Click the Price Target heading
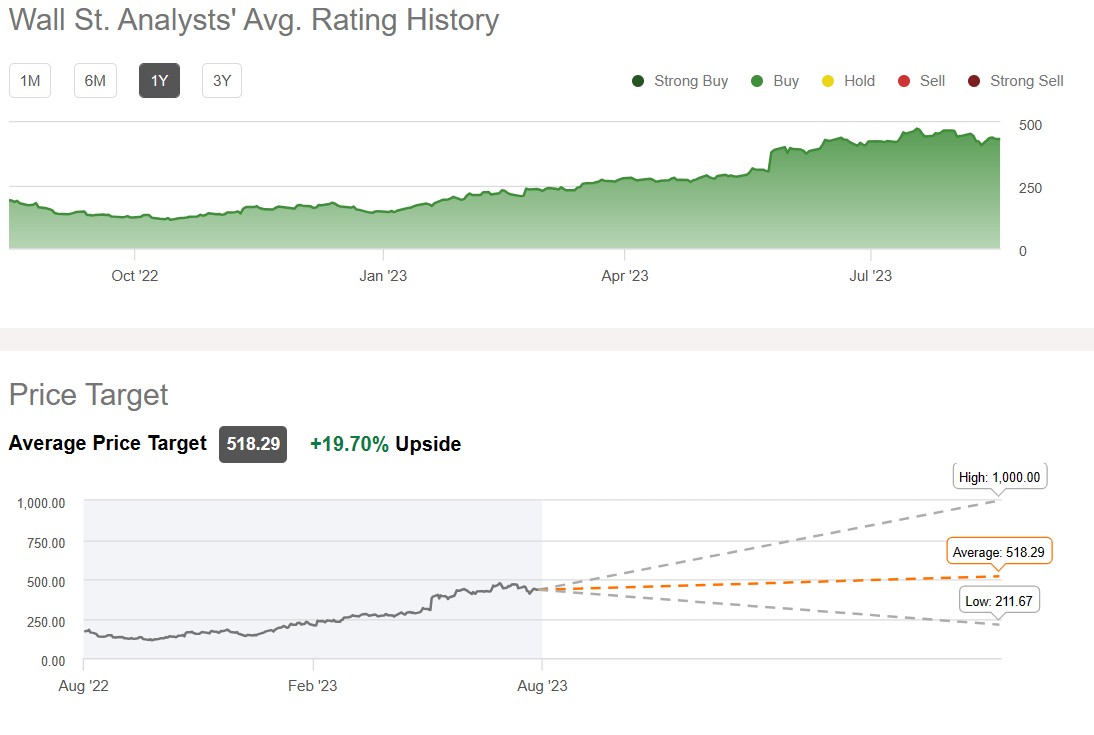Viewport: 1094px width, 735px height. (x=89, y=395)
